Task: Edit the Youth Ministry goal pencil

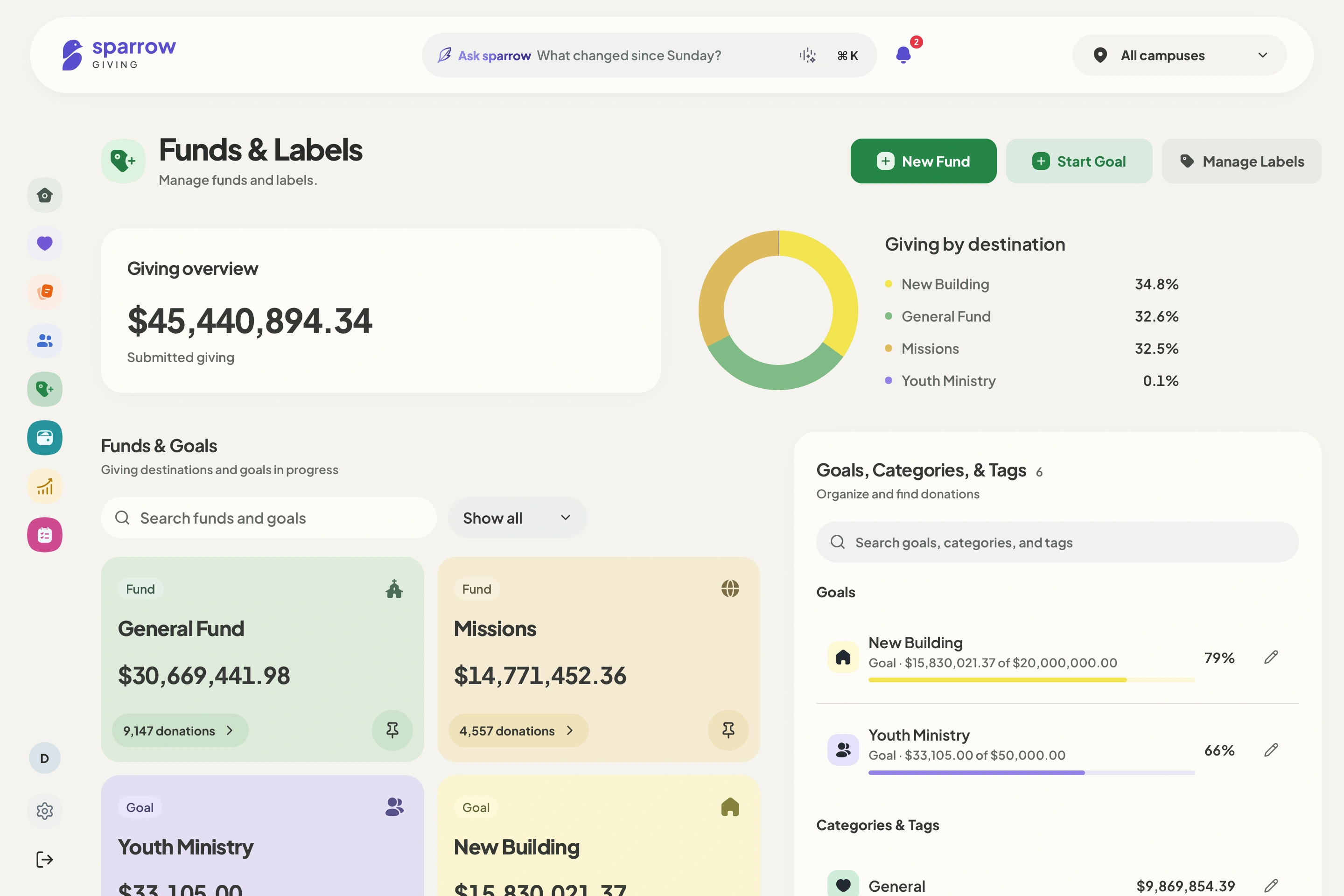Action: coord(1271,750)
